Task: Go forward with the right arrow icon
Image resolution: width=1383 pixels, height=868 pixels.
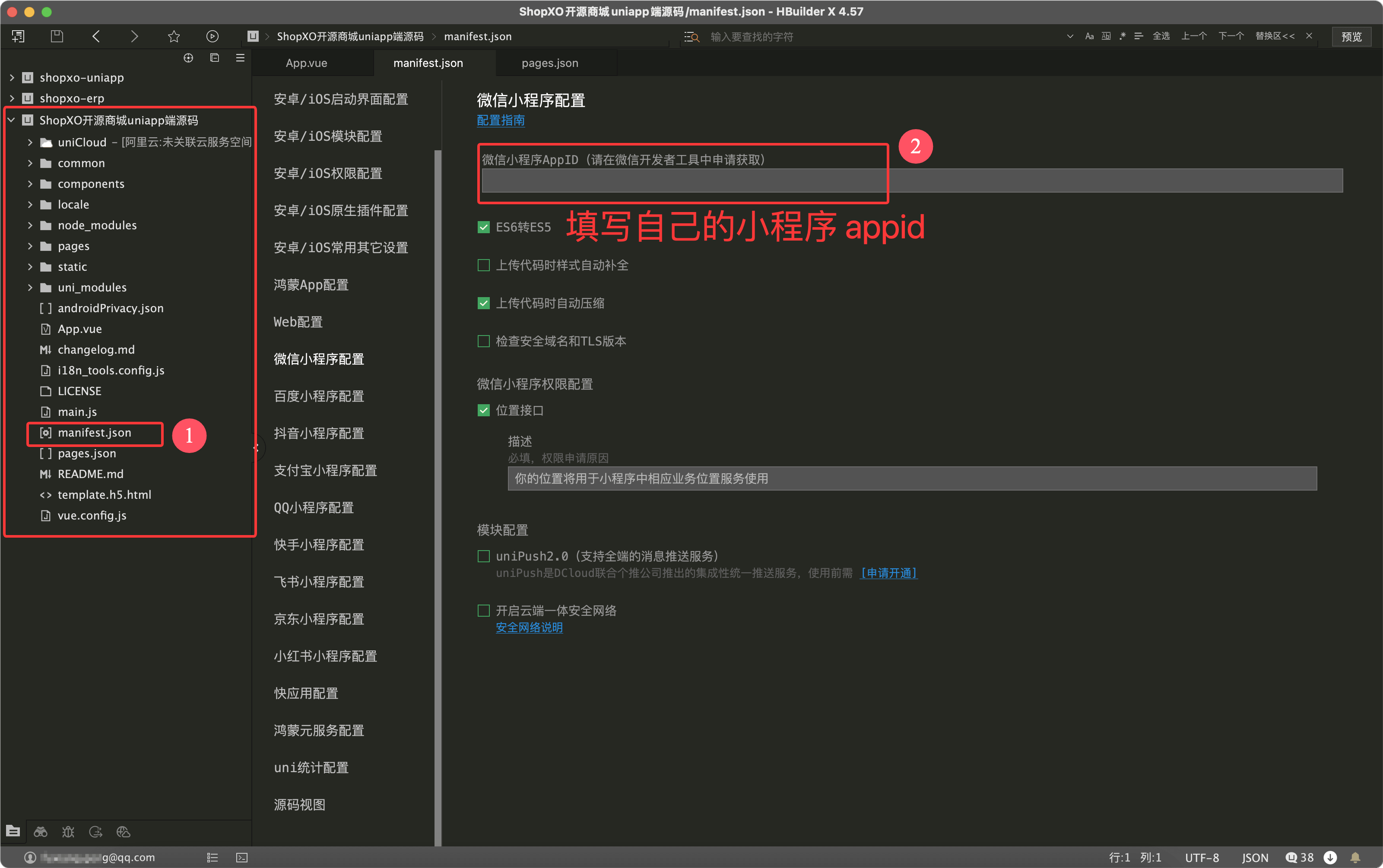Action: click(134, 37)
